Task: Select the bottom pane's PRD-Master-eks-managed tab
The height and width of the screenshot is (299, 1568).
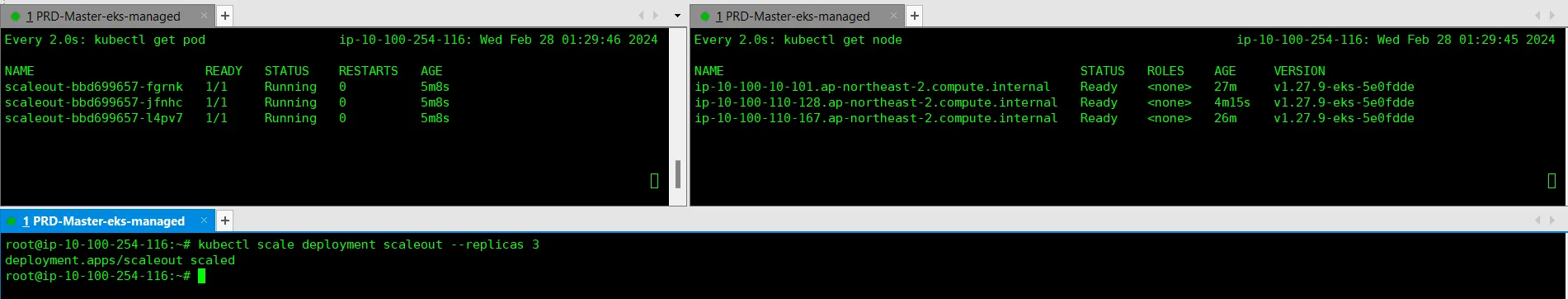Action: (x=107, y=221)
